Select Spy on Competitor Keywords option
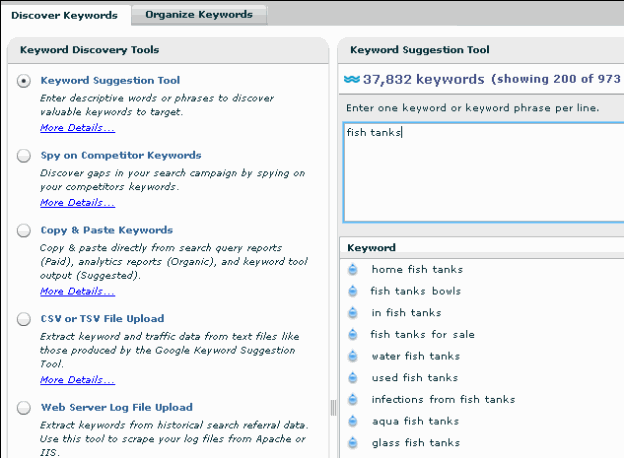 [24, 156]
